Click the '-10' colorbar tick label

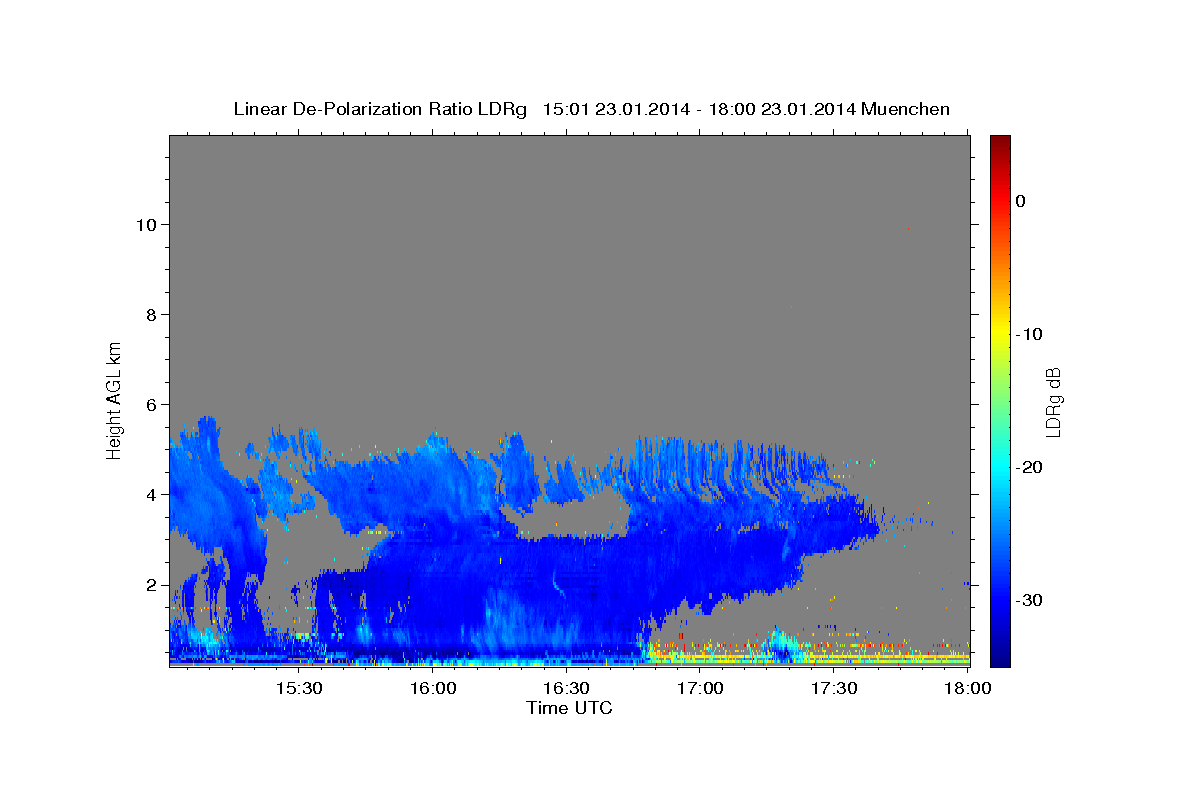point(1028,334)
